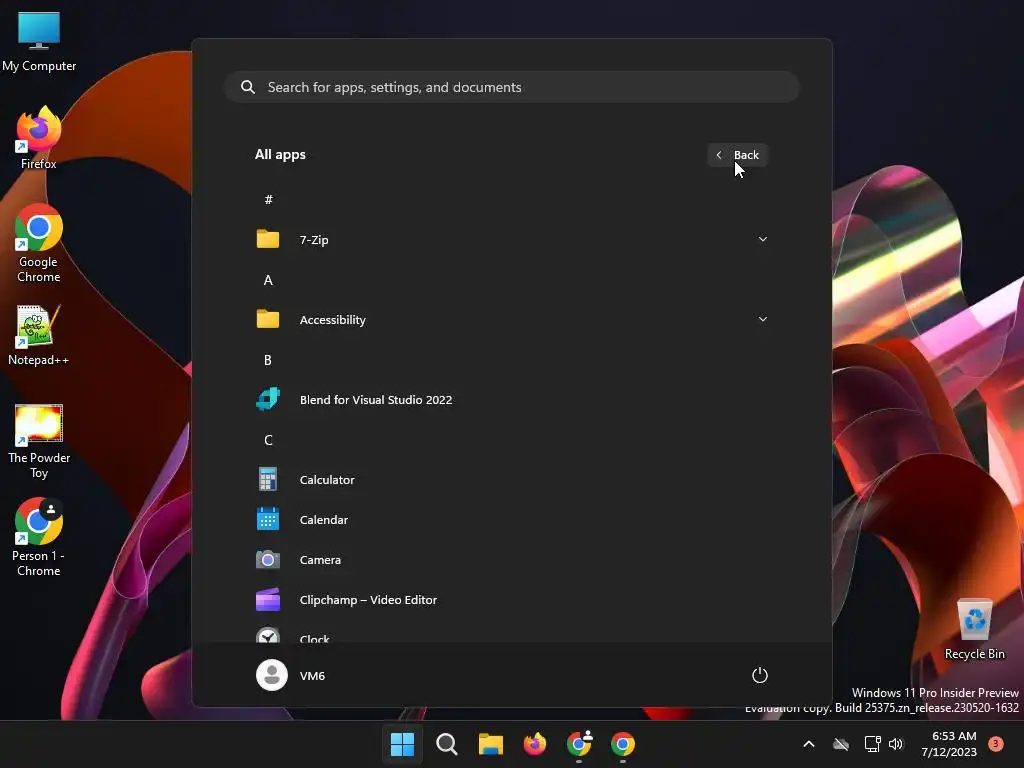Open the notification badge showing 3
The height and width of the screenshot is (768, 1024).
coord(995,743)
